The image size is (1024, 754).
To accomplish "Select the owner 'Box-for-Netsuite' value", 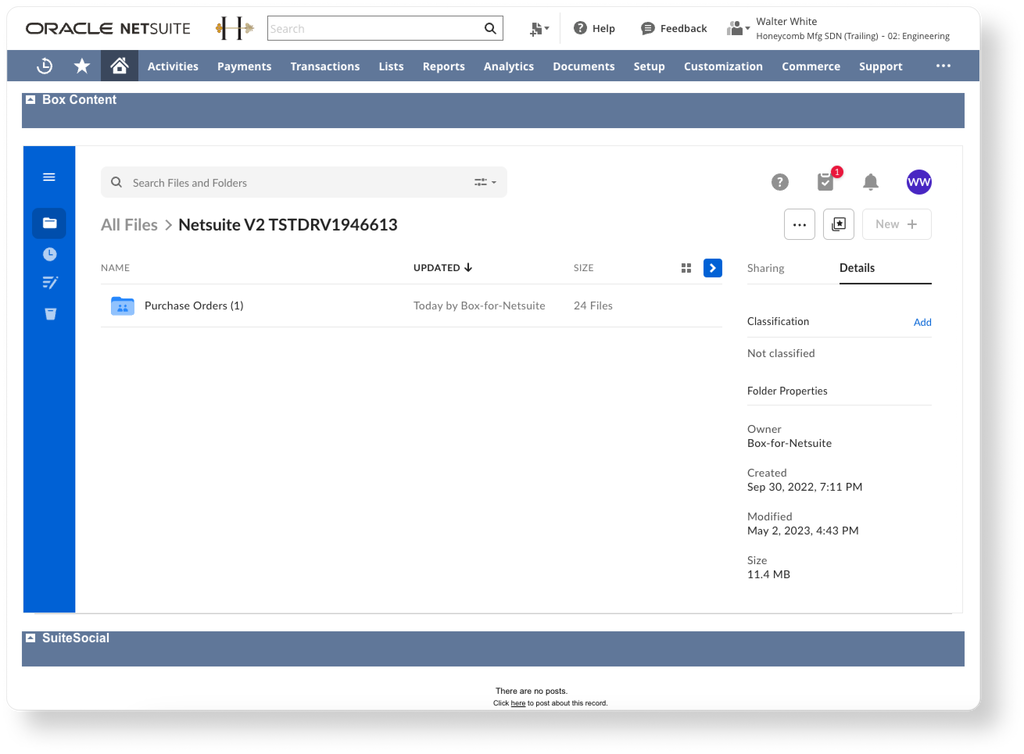I will 790,443.
